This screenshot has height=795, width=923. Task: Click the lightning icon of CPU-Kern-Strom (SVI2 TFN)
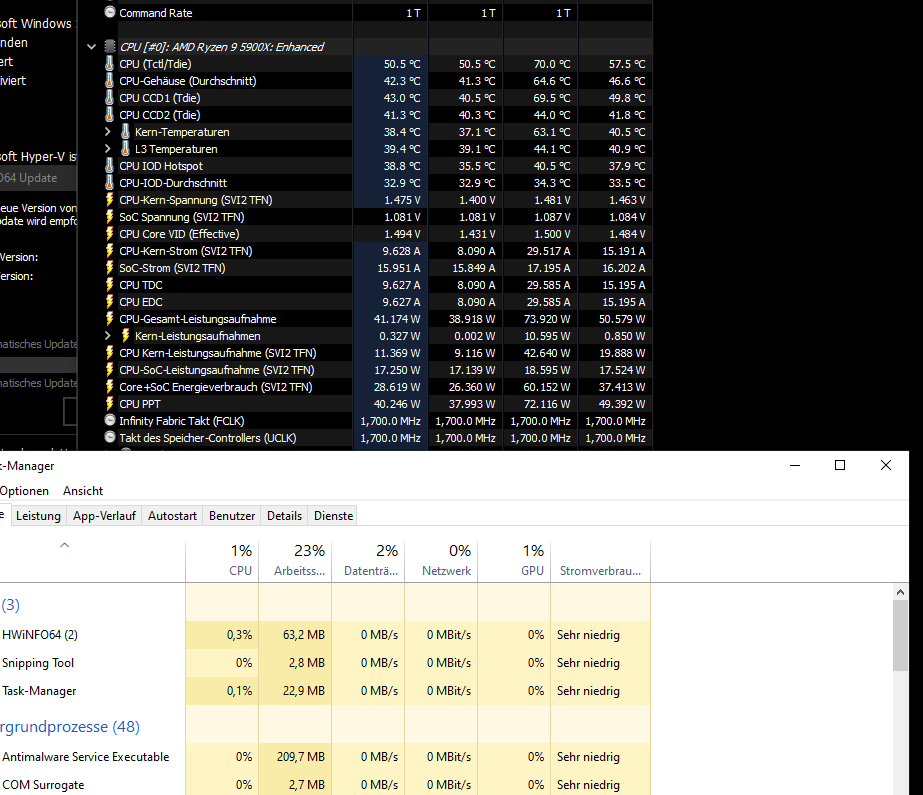(109, 251)
